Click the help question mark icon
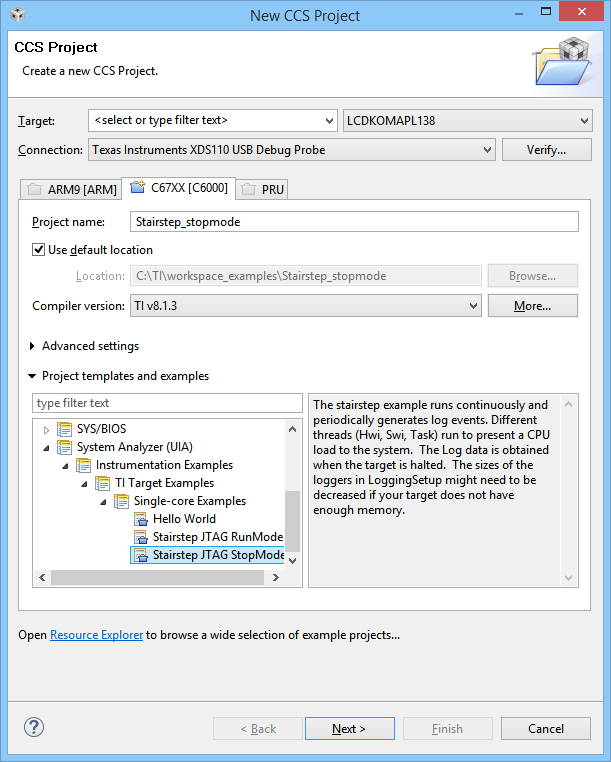611x762 pixels. [34, 727]
